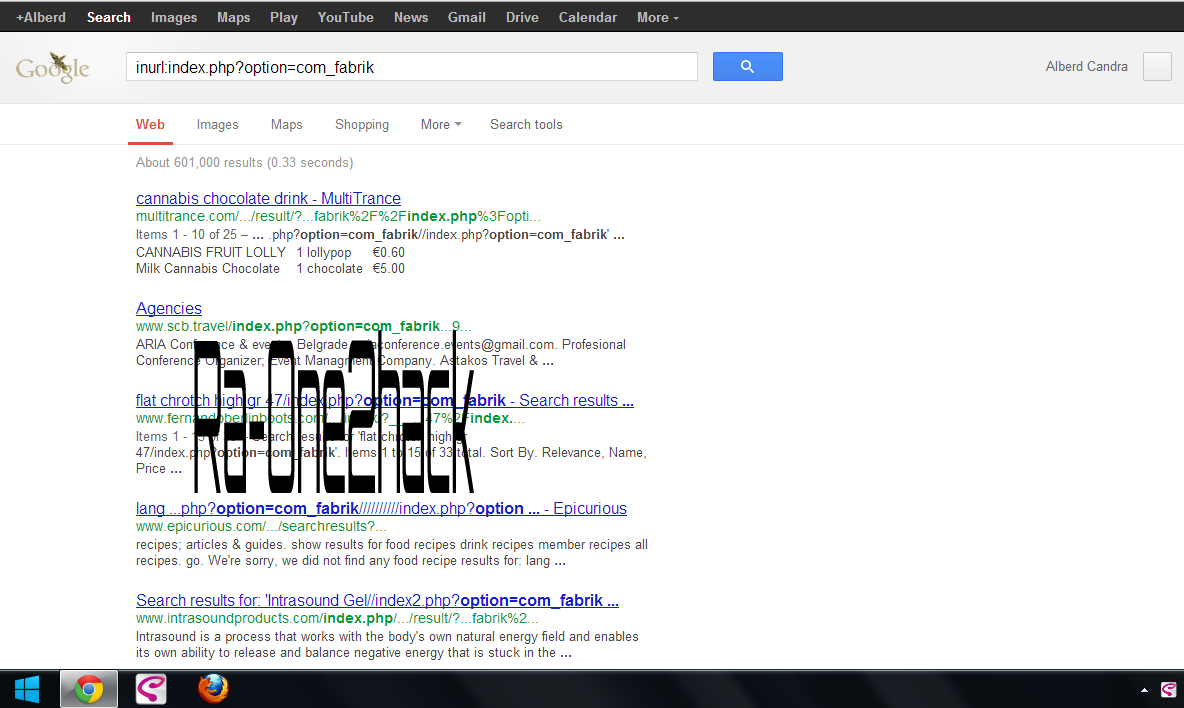The image size is (1184, 708).
Task: Open Calendar from the top bar
Action: click(587, 17)
